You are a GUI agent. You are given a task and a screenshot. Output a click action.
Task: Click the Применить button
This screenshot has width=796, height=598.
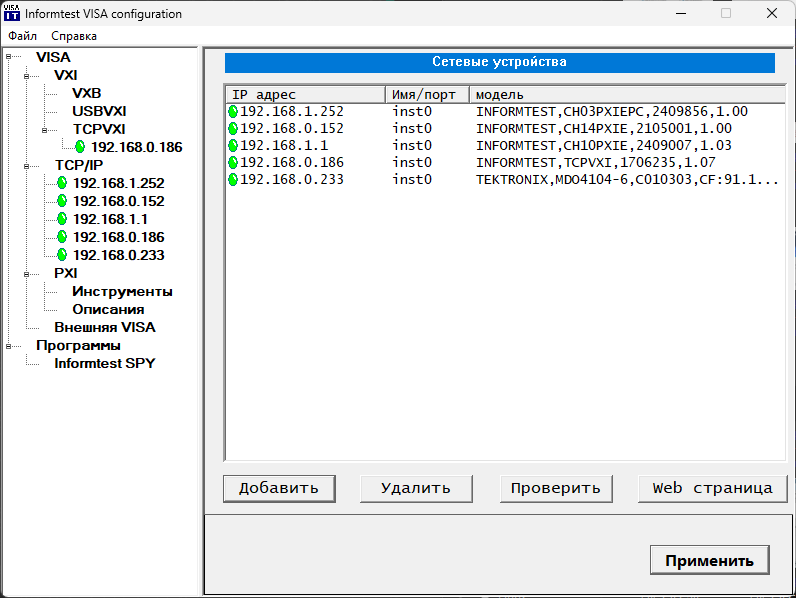point(709,560)
